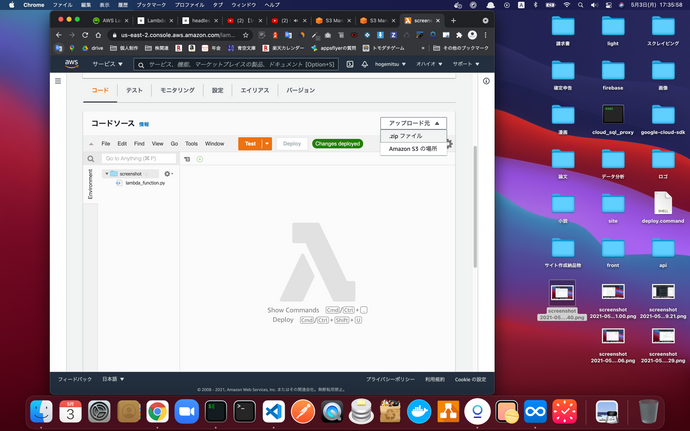Open lambda_function.py in file tree

click(145, 183)
